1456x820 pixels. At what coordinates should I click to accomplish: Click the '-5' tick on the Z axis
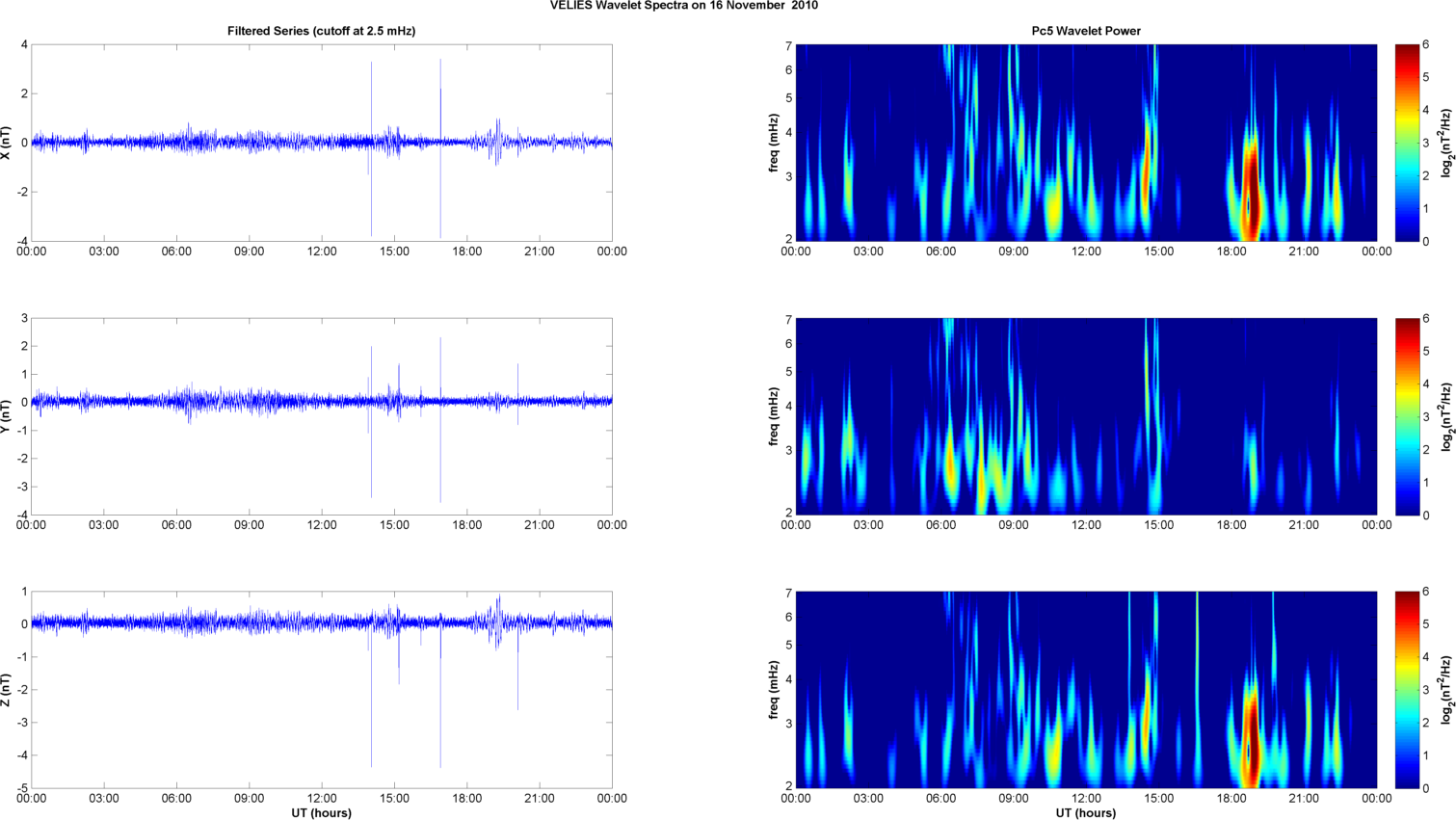[21, 788]
